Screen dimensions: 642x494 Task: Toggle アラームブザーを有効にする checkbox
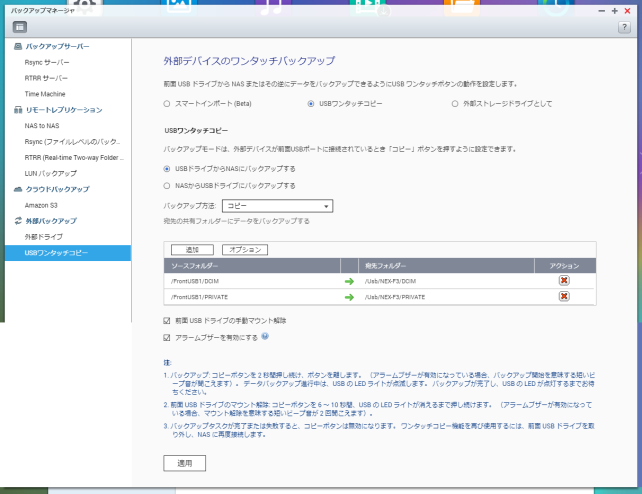point(167,338)
